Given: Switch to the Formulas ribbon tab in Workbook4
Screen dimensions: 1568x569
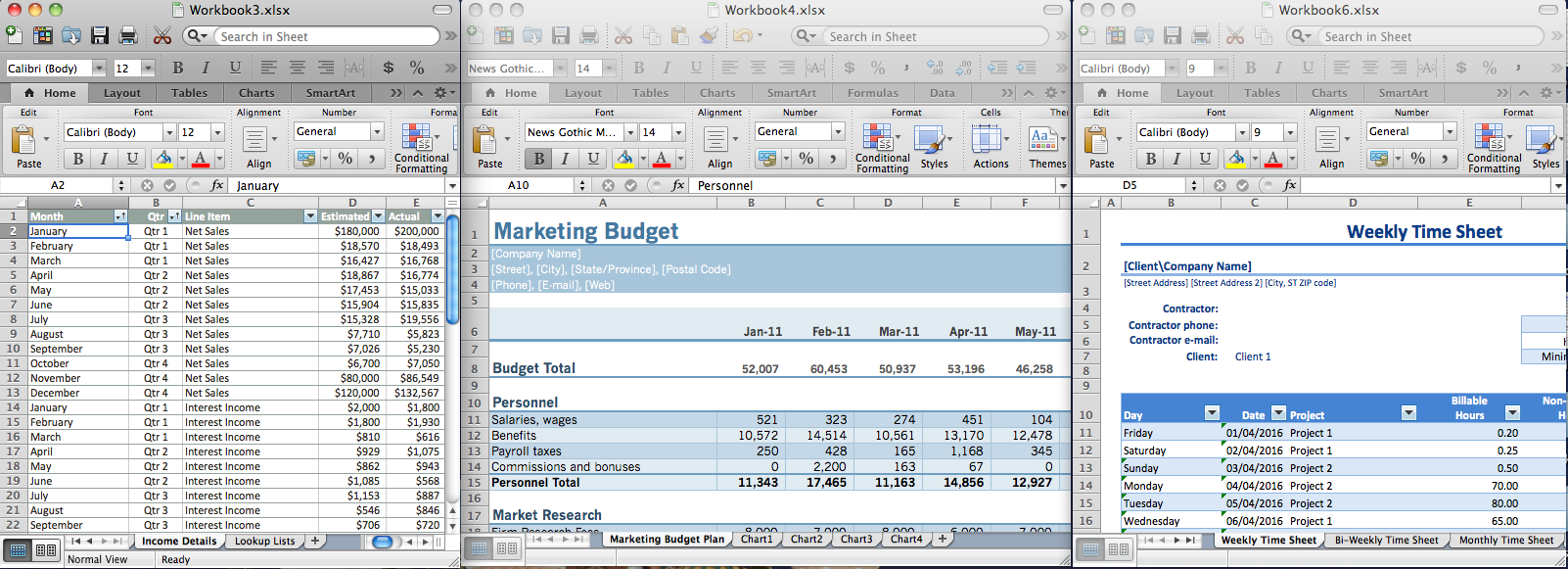Looking at the screenshot, I should (x=872, y=93).
